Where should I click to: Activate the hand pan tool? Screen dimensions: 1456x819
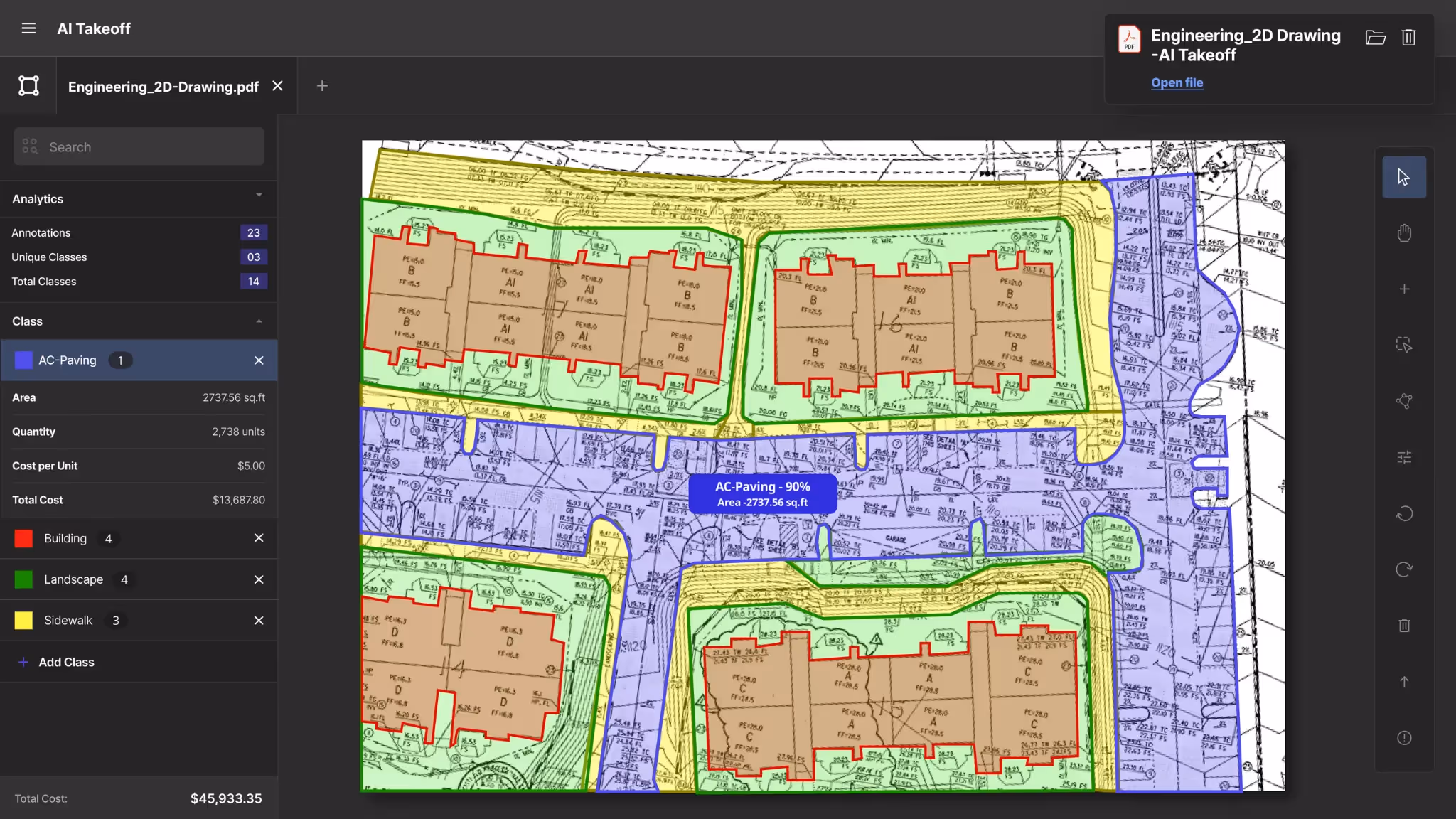[1403, 233]
